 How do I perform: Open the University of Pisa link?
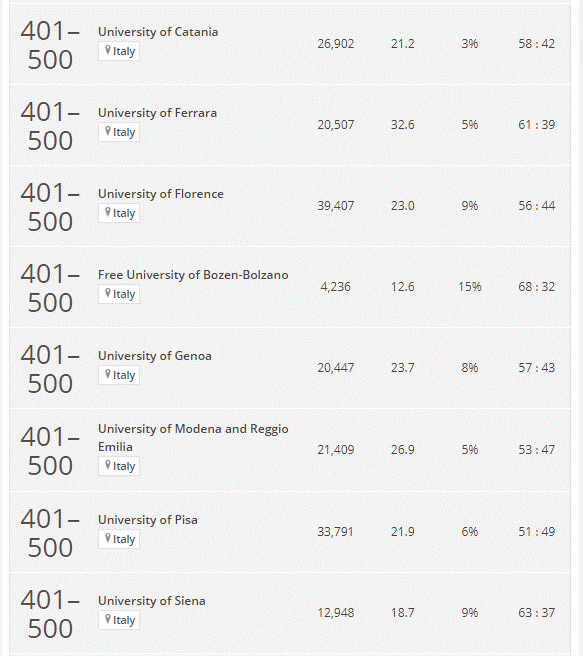(x=148, y=520)
